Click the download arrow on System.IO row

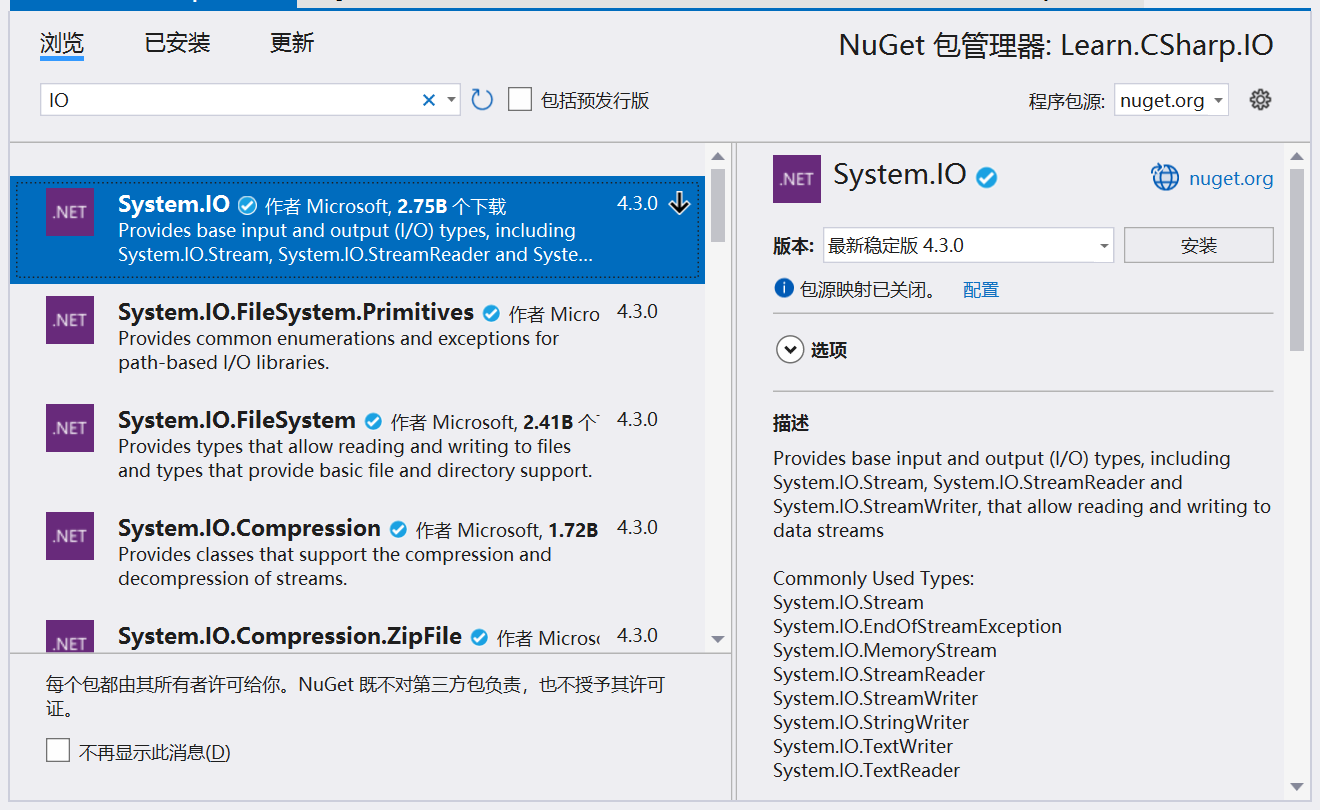679,203
